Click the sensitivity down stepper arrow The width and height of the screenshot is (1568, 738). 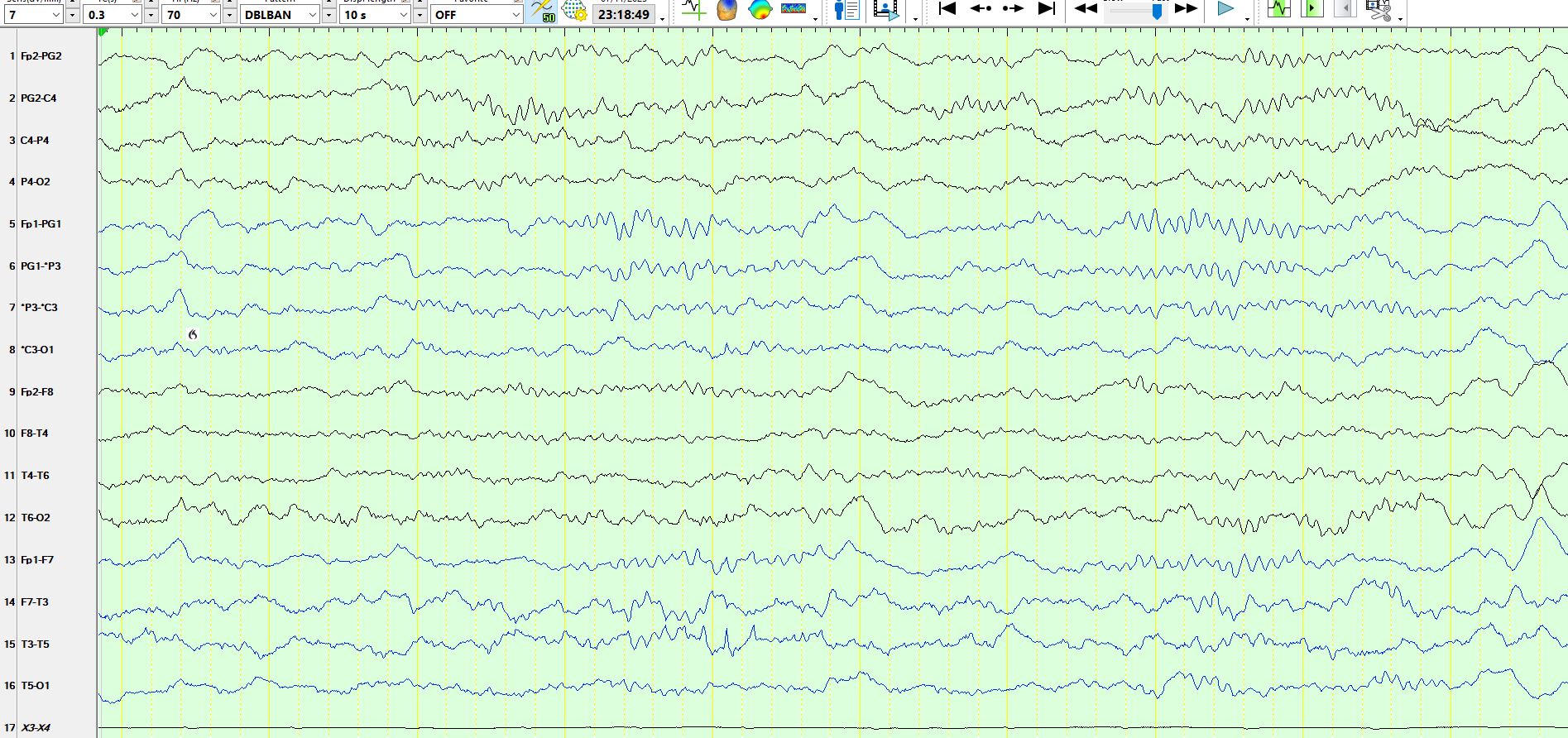coord(72,16)
